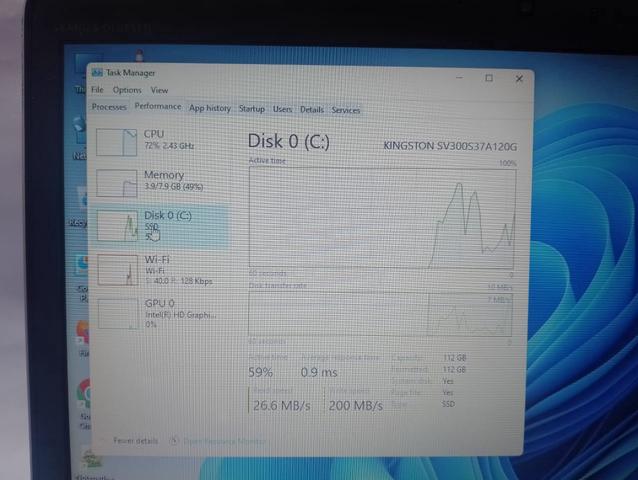Click the Memory mini graph thumbnail
The width and height of the screenshot is (638, 480).
(117, 183)
